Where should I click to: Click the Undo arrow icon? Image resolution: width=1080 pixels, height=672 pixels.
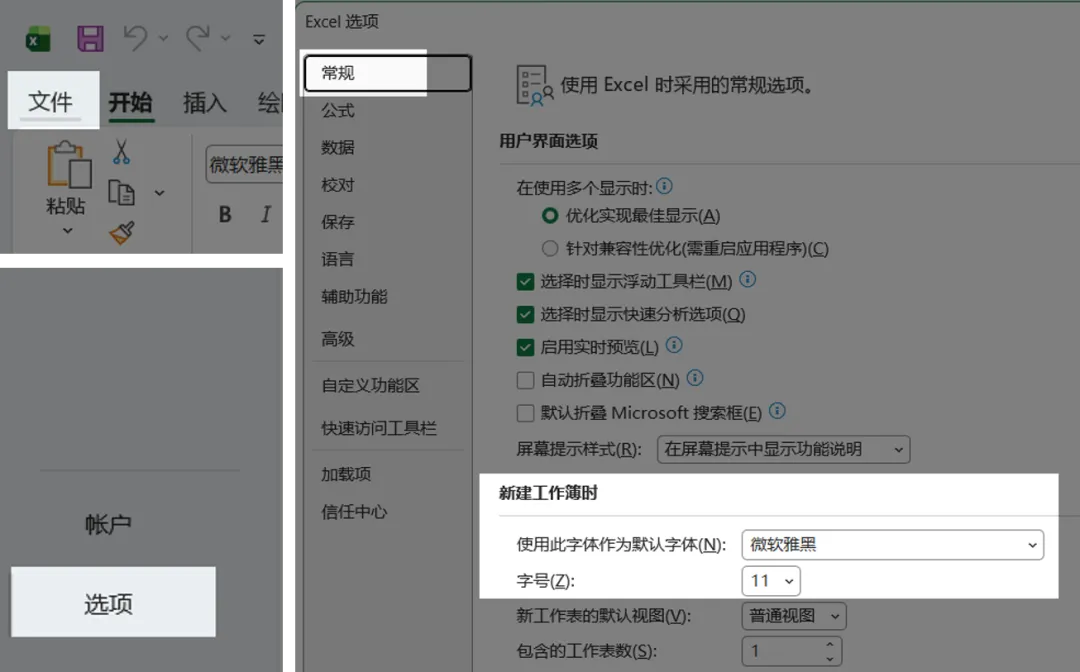[136, 38]
